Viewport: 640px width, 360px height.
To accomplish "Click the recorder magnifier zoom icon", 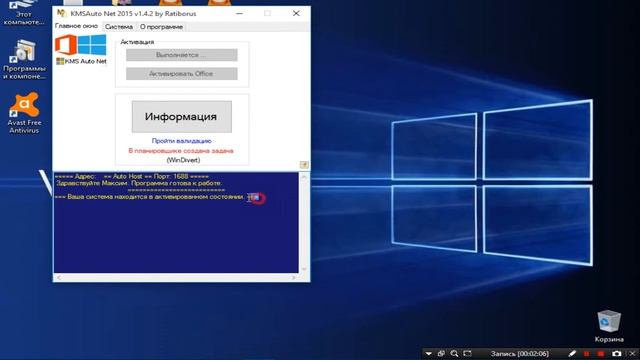I will [x=454, y=353].
